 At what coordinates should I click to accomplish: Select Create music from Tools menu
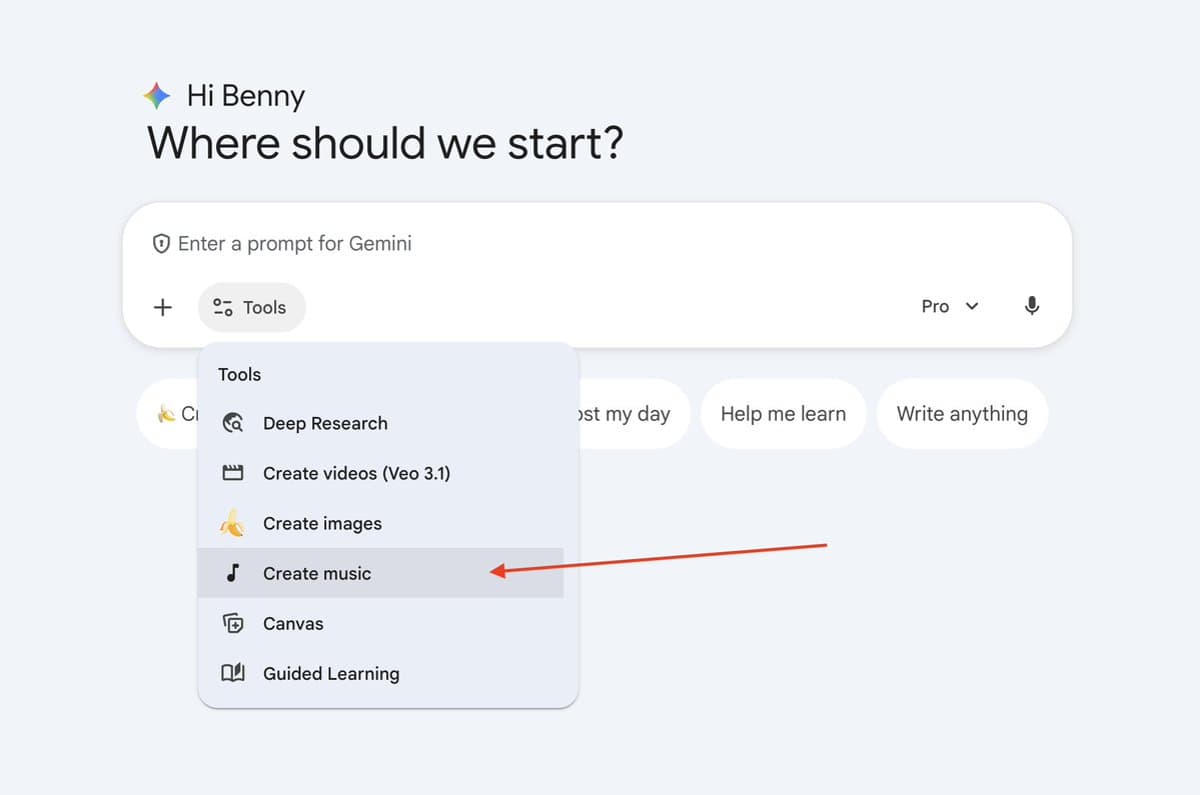click(x=317, y=573)
